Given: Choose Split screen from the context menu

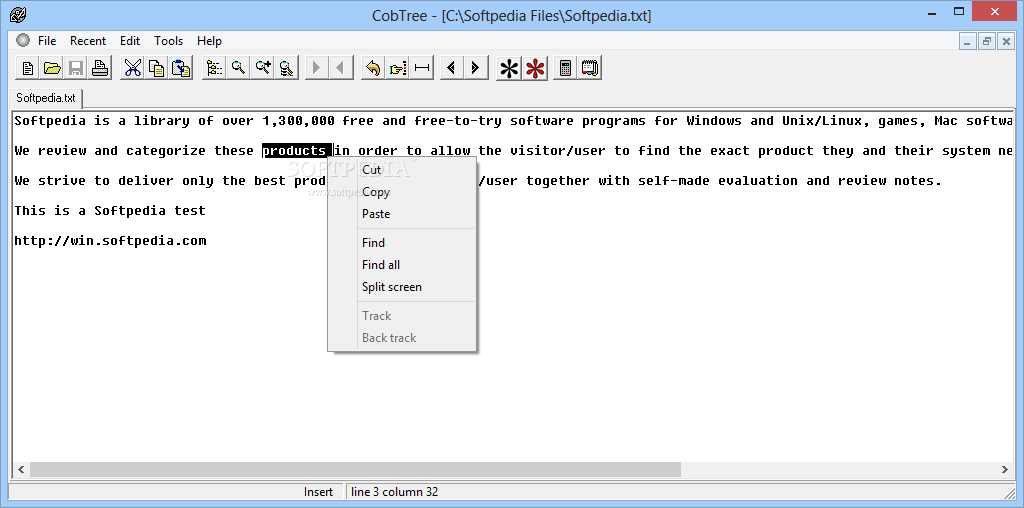Looking at the screenshot, I should tap(402, 287).
